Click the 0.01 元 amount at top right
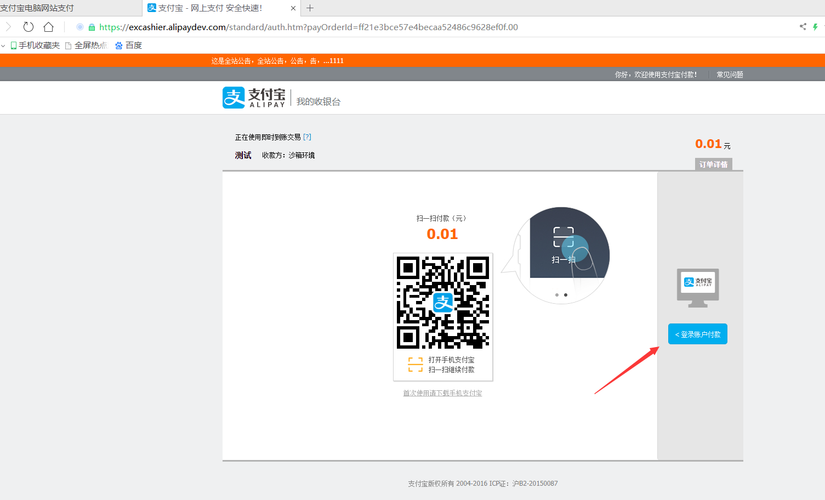This screenshot has width=825, height=500. pos(712,144)
